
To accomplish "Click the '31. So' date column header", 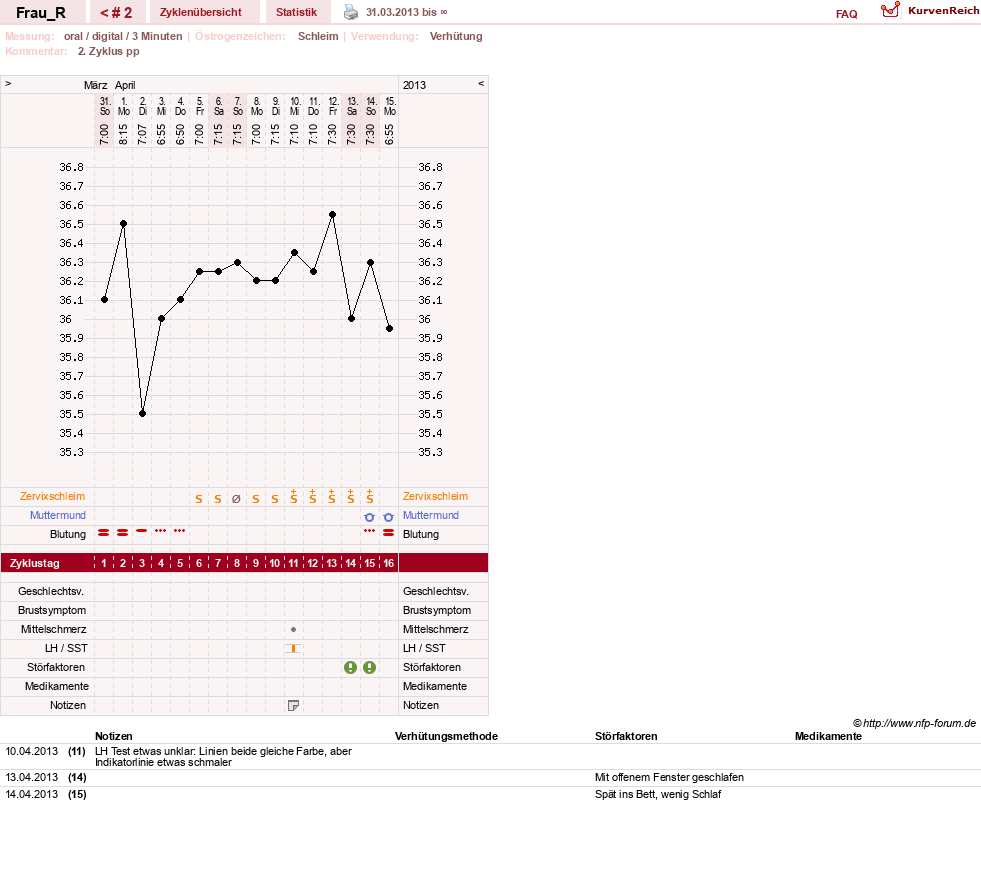I will coord(104,106).
